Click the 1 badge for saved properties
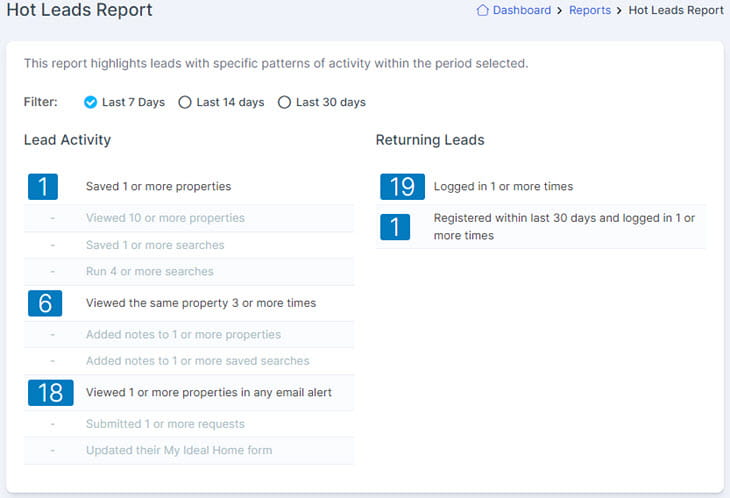 click(x=43, y=187)
